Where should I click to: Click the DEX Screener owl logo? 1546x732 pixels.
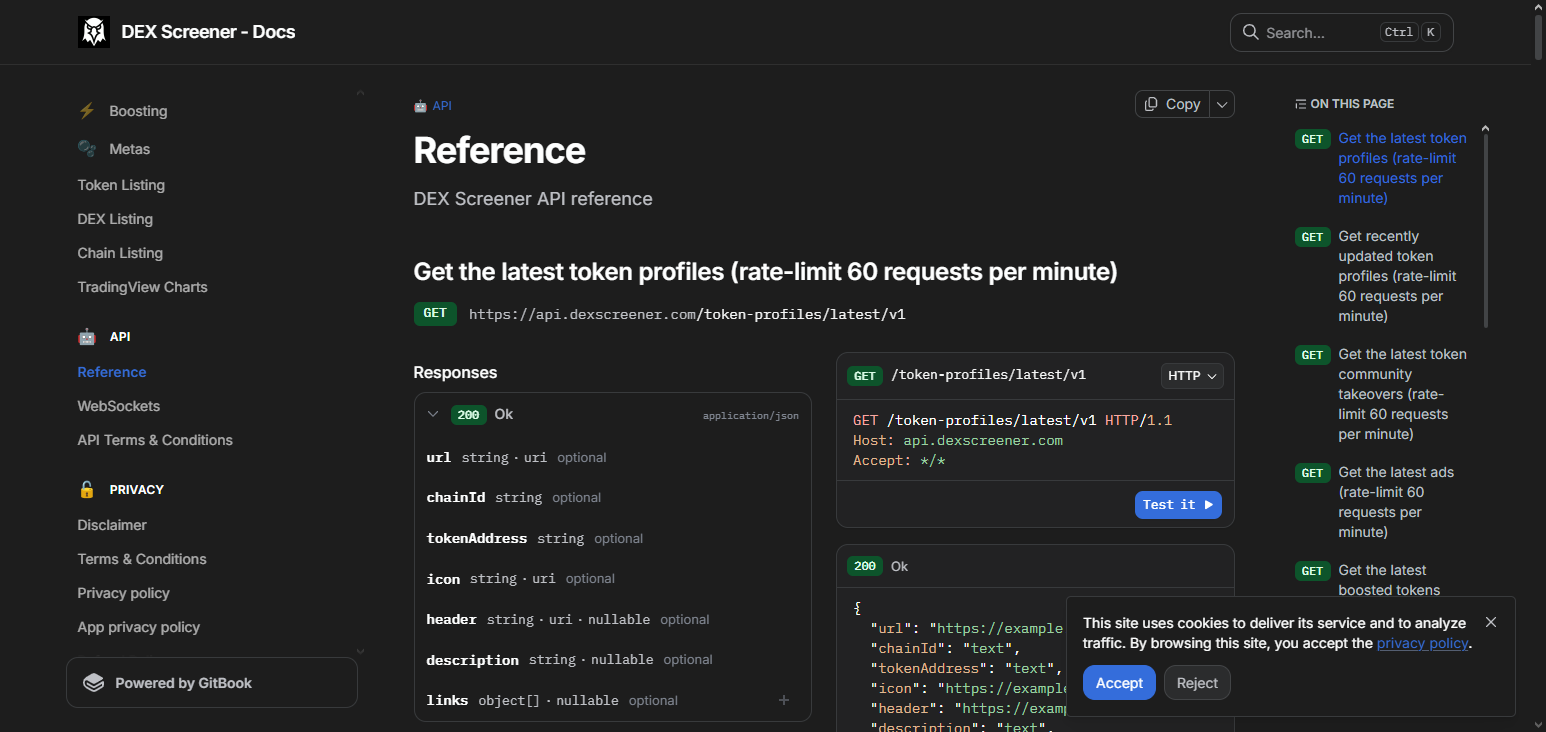click(94, 32)
